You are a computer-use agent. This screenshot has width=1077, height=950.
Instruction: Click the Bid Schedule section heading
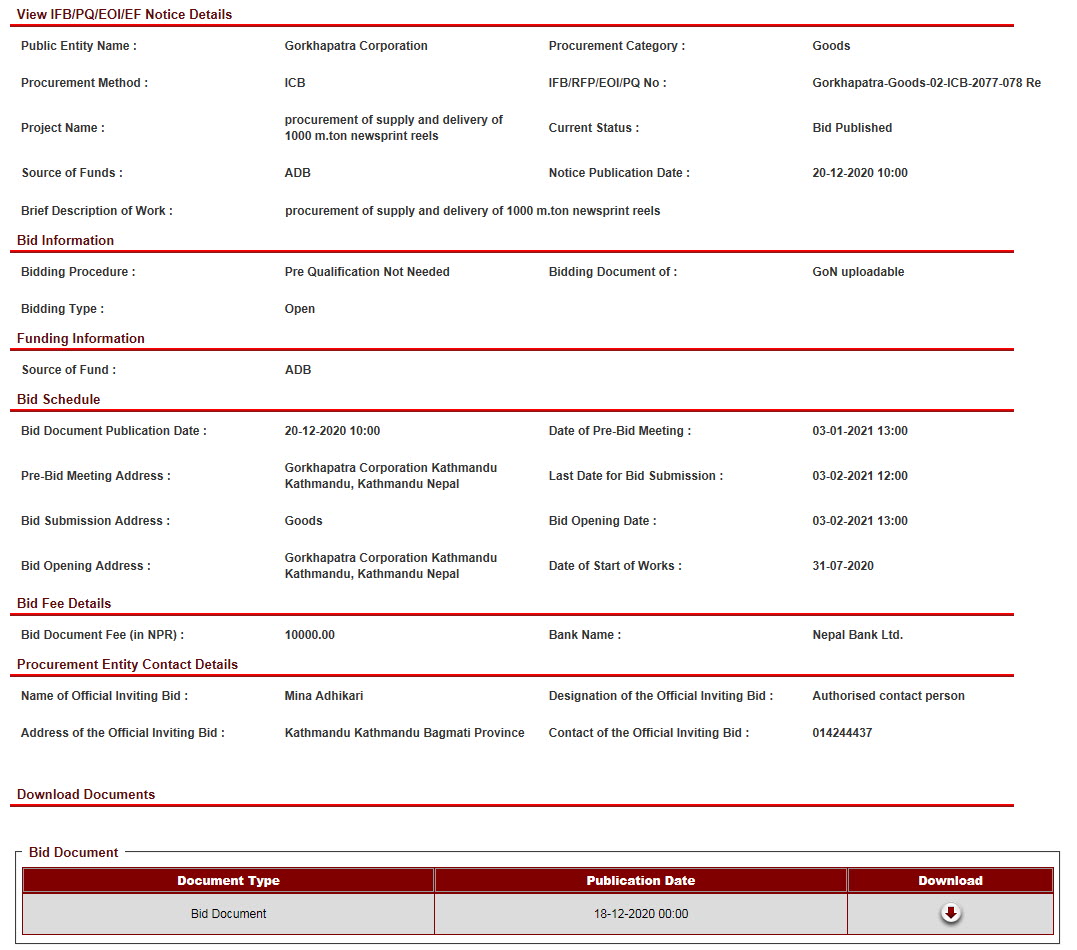[x=58, y=399]
